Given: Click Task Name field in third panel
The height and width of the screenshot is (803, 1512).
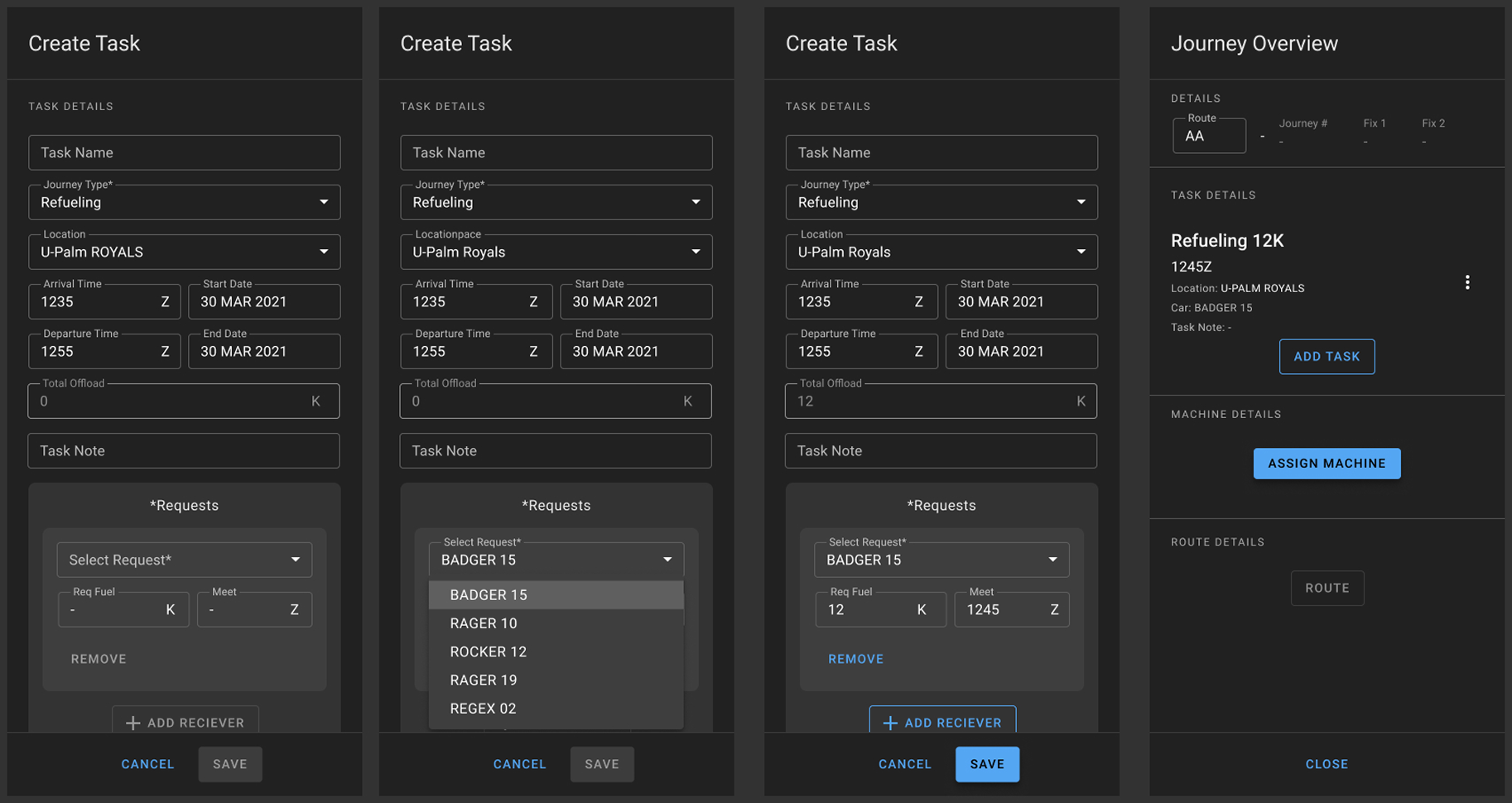Looking at the screenshot, I should tap(941, 152).
